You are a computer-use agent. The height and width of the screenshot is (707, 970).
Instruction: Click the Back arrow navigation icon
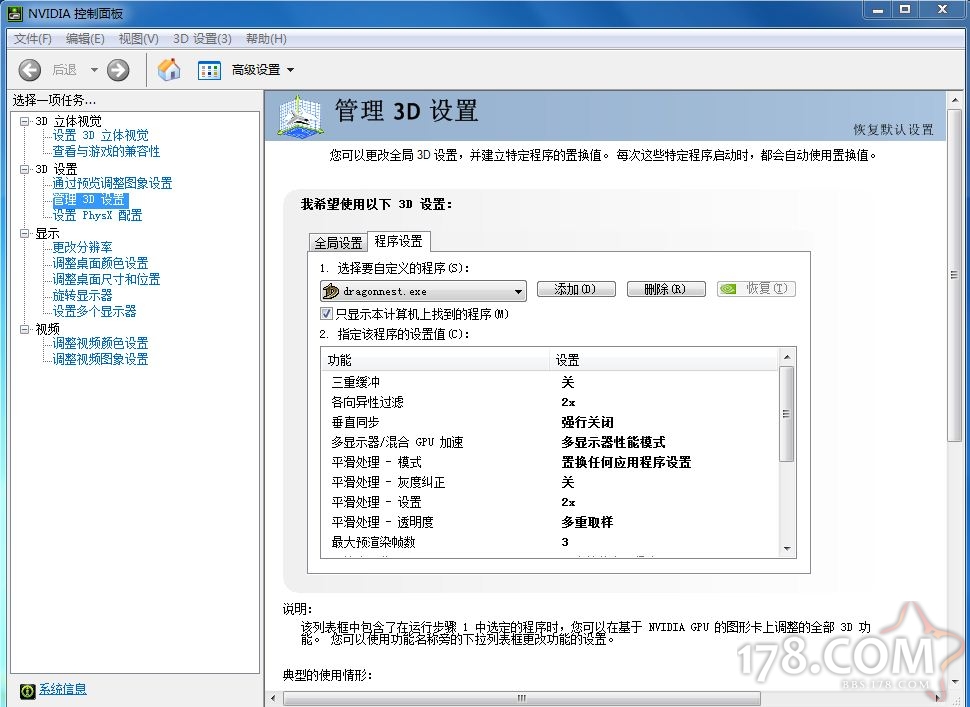point(30,70)
